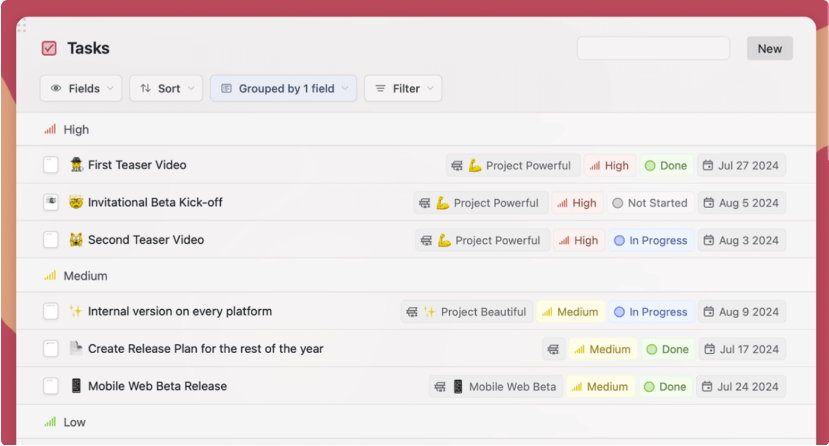
Task: Open the Grouped by 1 field dropdown
Action: [283, 89]
